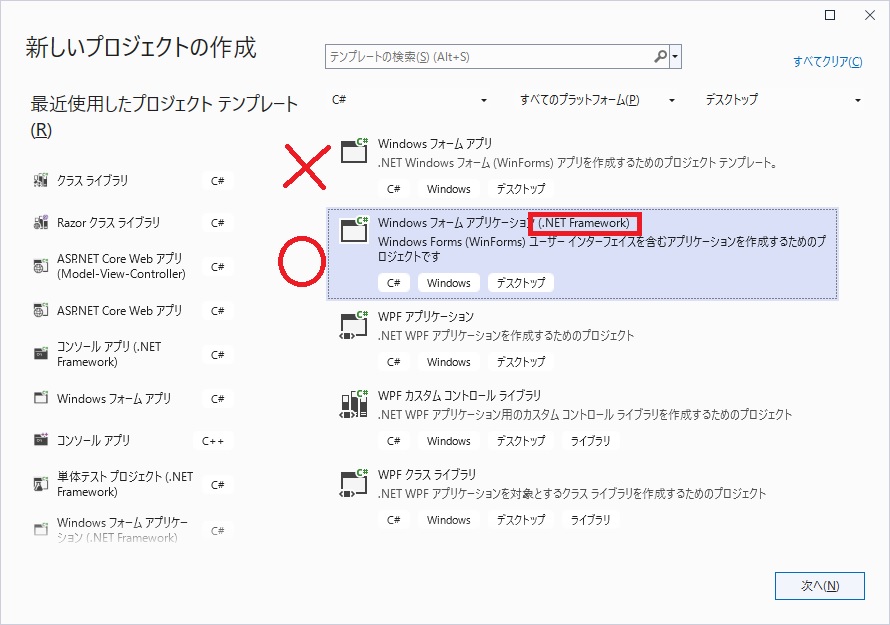Click recent Windows フォーム アプリ icon
This screenshot has height=625, width=890.
[41, 398]
